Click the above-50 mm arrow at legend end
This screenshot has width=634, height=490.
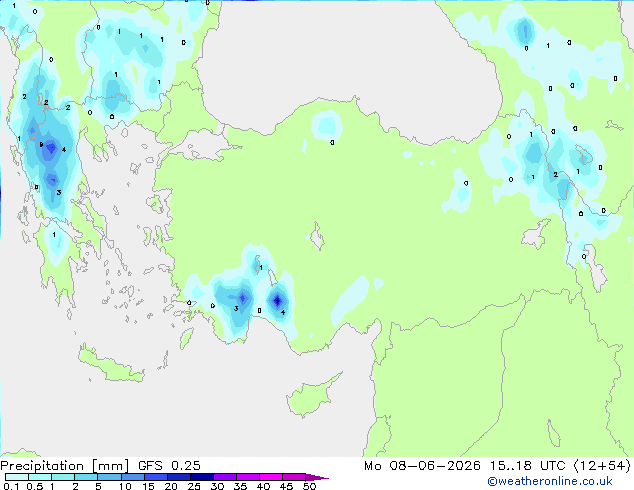[x=317, y=477]
